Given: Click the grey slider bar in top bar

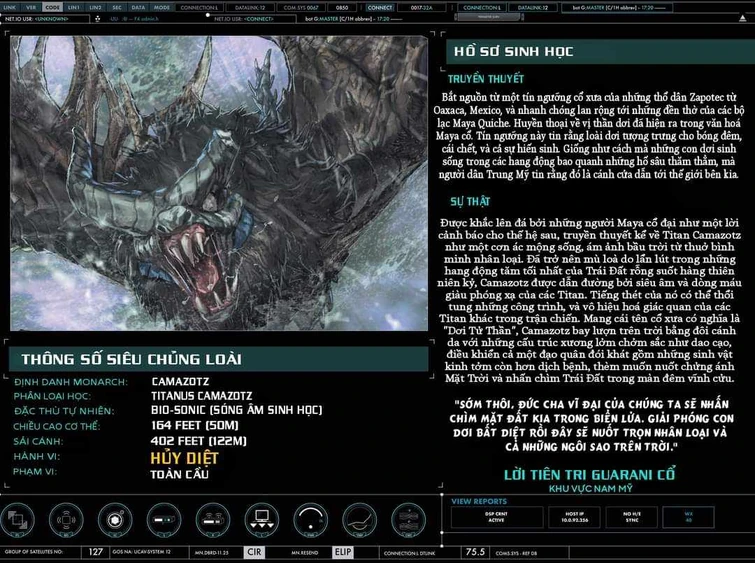Looking at the screenshot, I should [x=489, y=17].
